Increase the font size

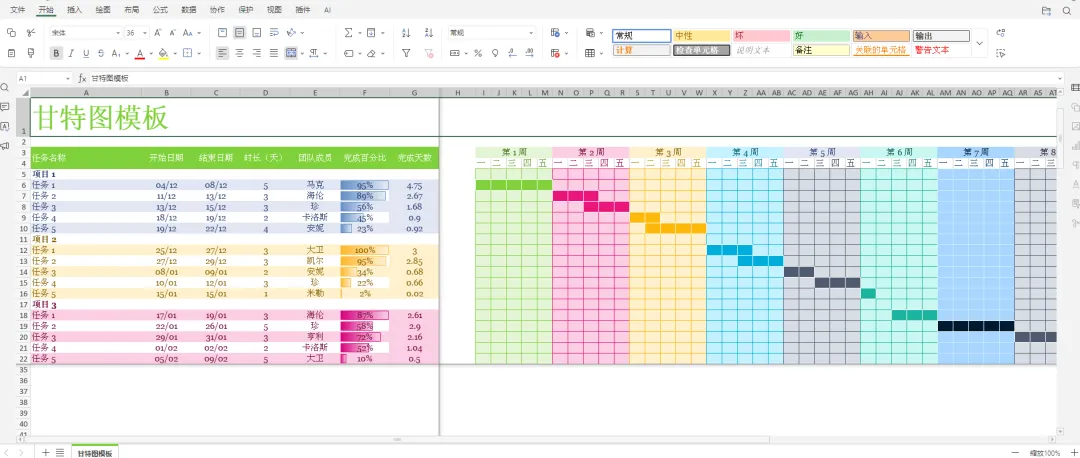tap(158, 32)
